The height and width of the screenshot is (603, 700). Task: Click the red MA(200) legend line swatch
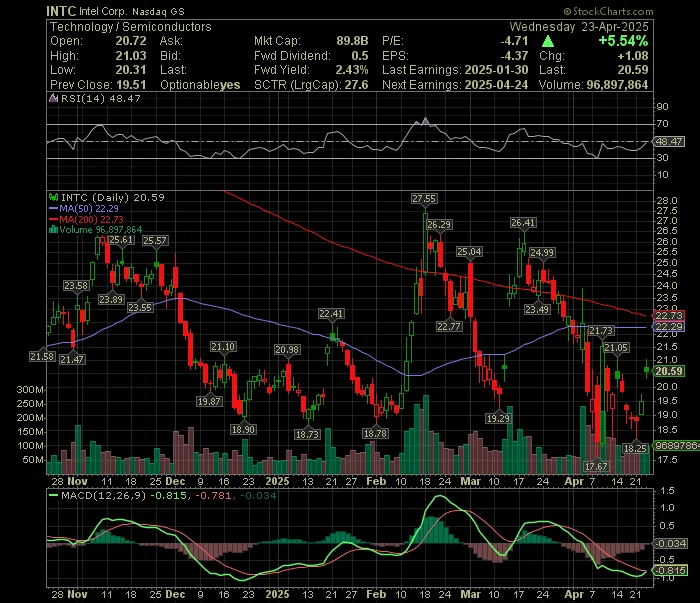54,219
